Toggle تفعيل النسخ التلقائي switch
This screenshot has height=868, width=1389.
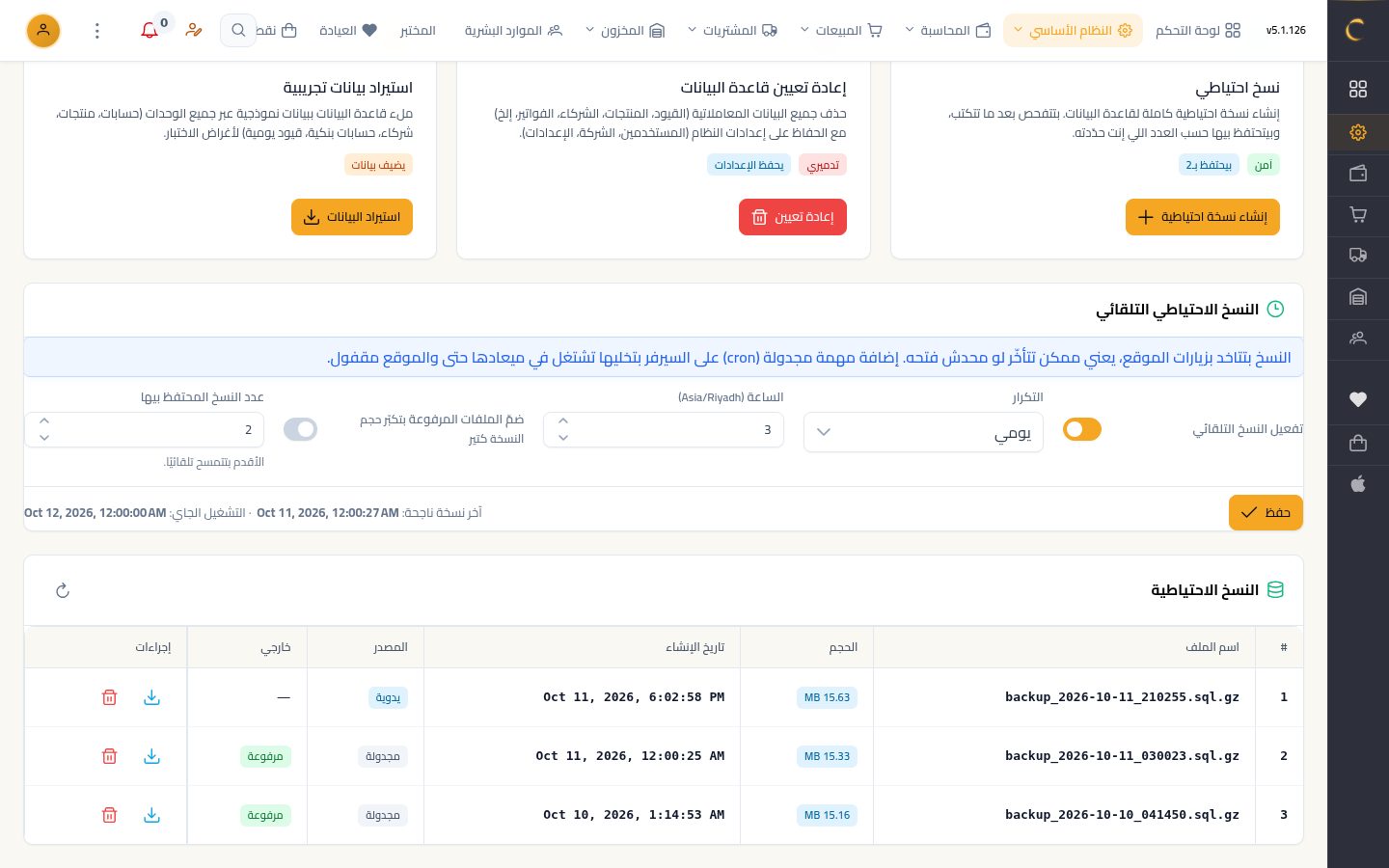[1082, 429]
